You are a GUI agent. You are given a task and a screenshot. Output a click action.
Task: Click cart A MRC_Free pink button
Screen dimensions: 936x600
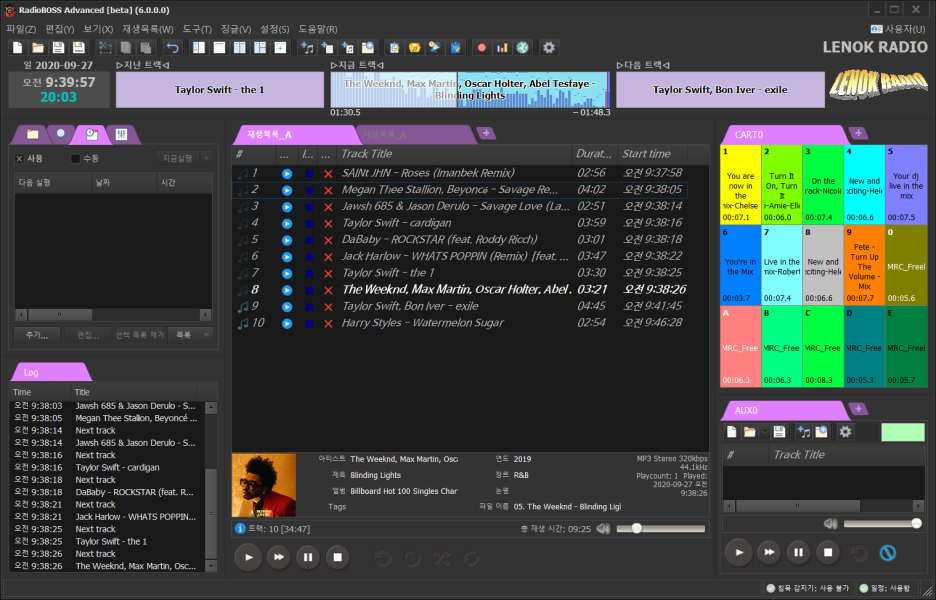pos(741,347)
